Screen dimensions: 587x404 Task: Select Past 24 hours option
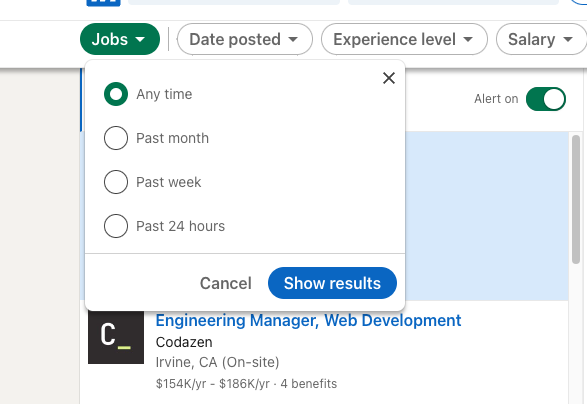click(116, 226)
